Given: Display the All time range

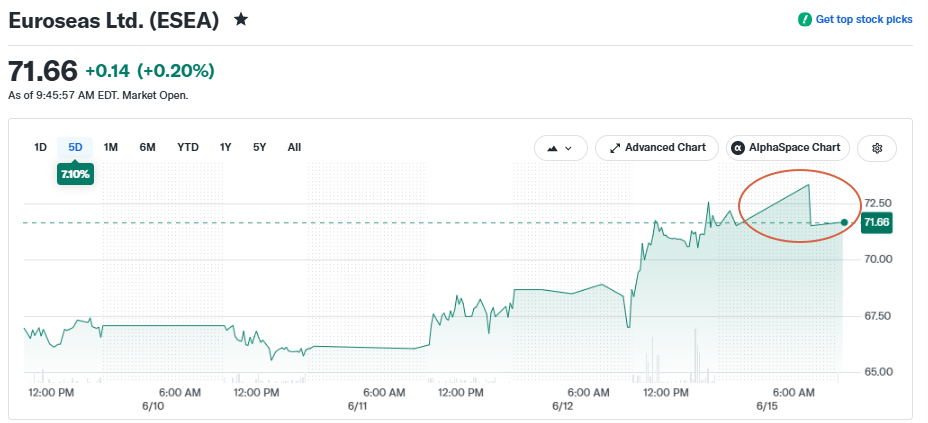Looking at the screenshot, I should click(294, 147).
